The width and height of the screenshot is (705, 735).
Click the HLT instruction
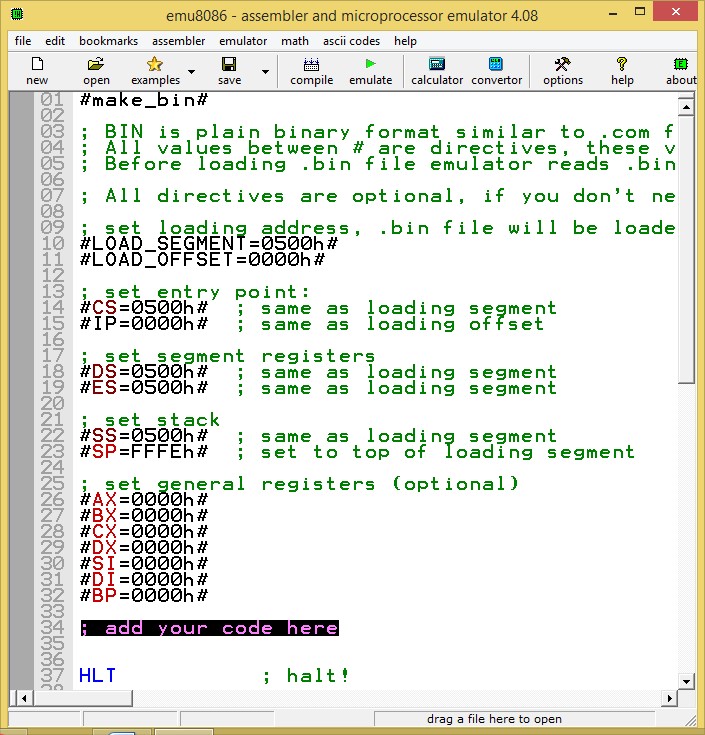pos(97,675)
